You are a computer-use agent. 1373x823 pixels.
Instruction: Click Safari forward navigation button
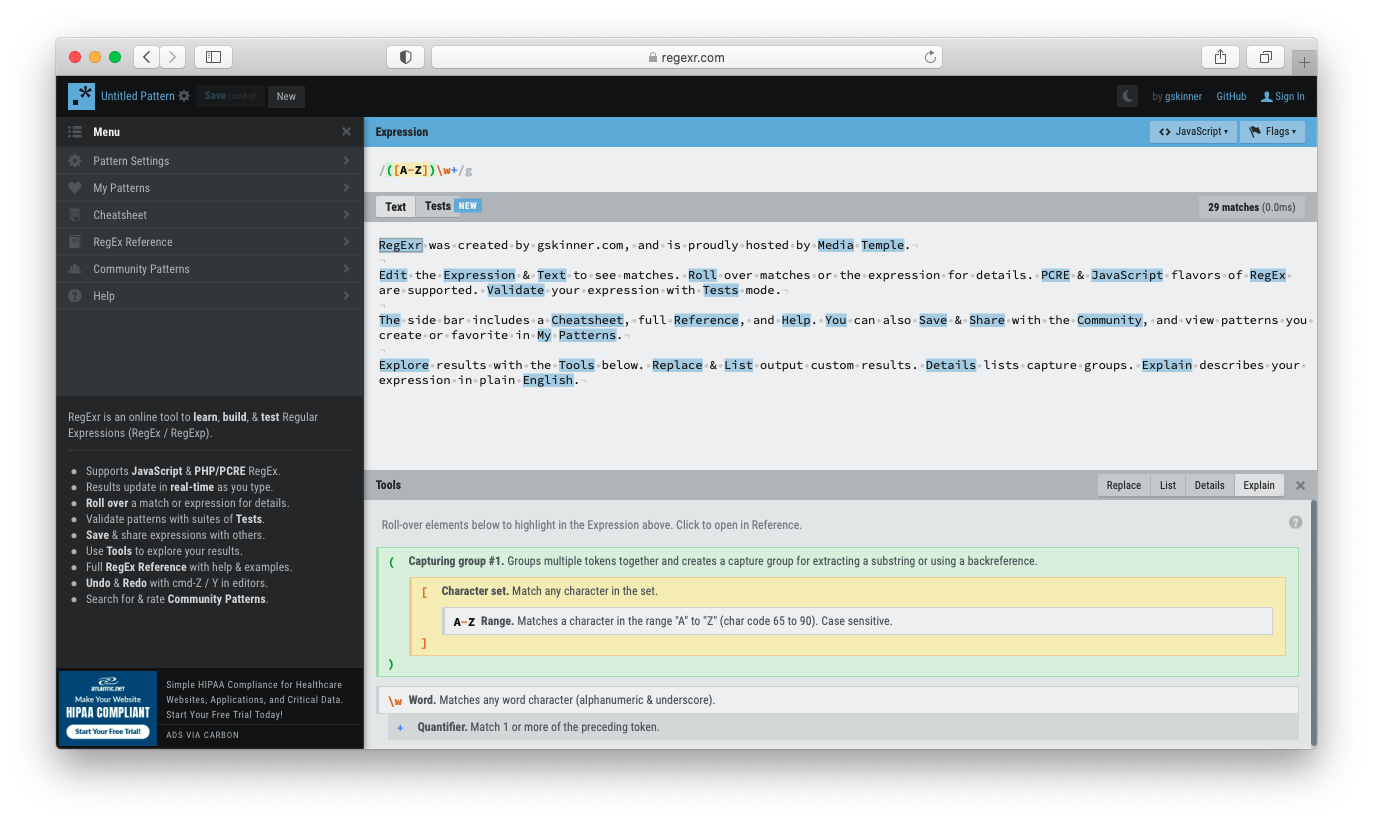173,57
